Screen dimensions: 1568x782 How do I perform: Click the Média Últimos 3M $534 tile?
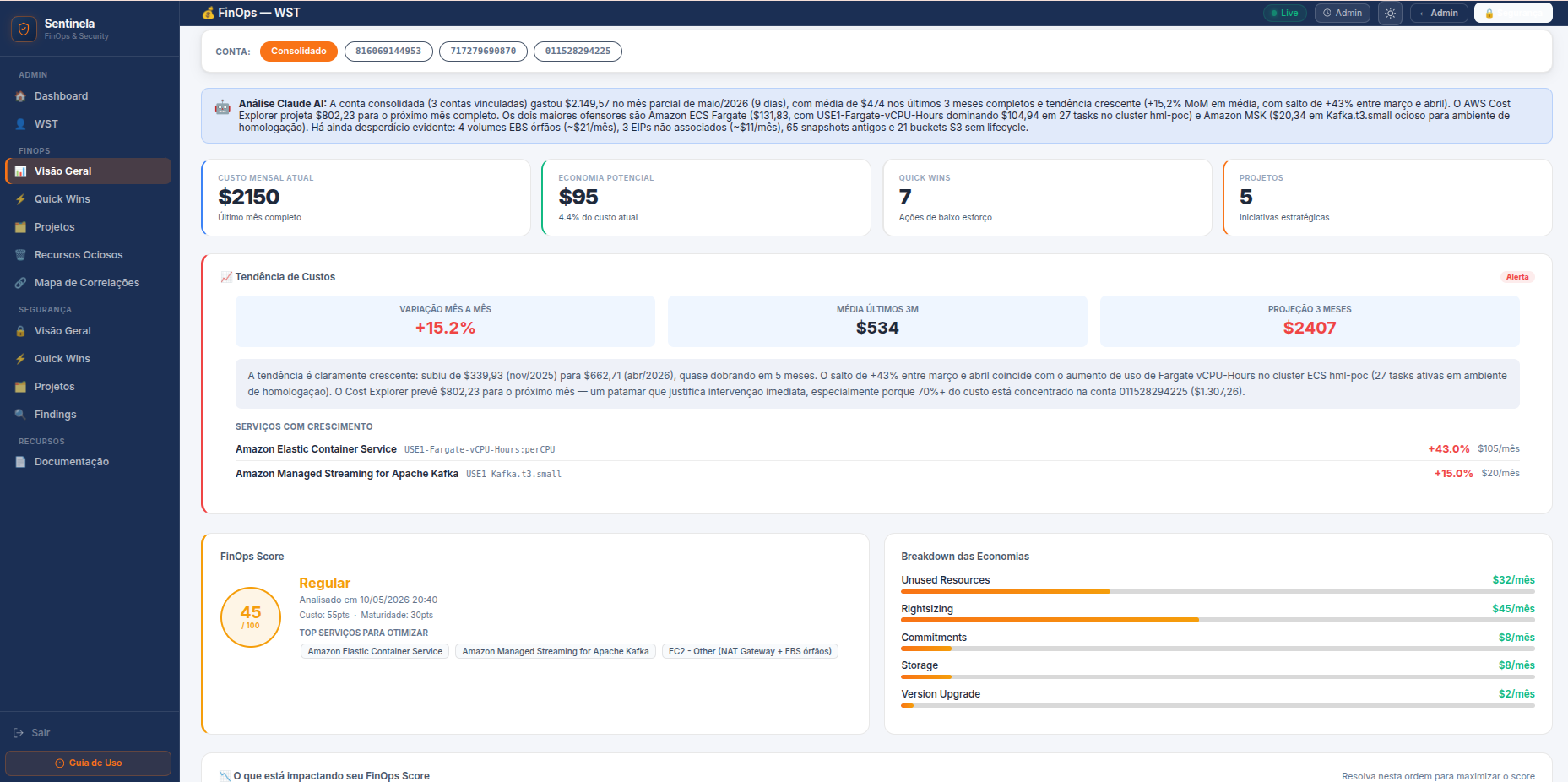point(877,321)
